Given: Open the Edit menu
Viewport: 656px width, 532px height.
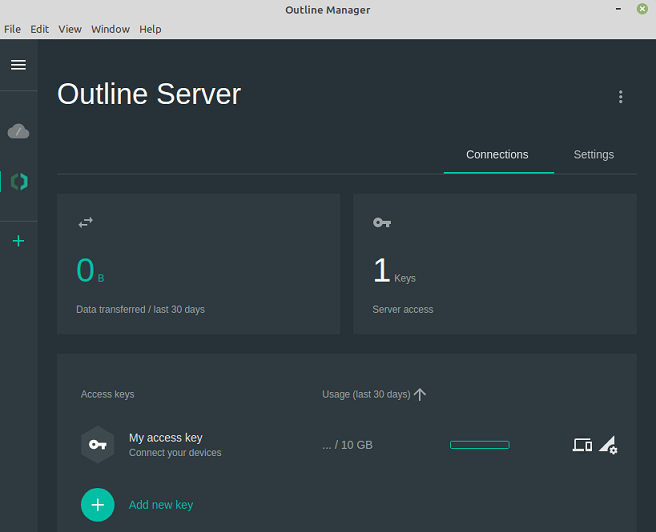Looking at the screenshot, I should 39,29.
